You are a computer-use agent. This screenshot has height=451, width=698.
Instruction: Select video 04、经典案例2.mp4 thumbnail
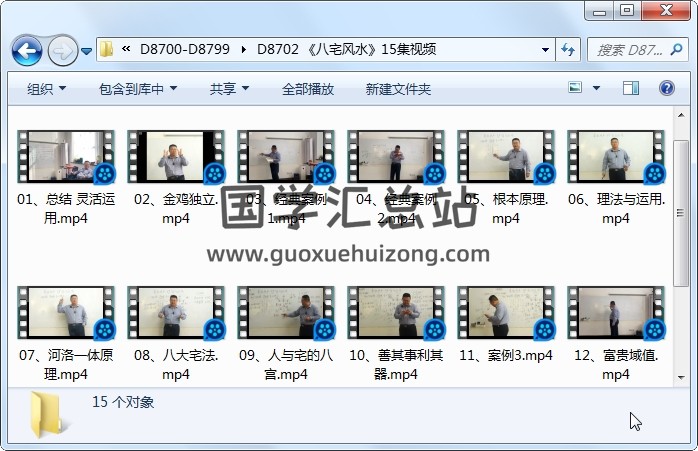pos(396,157)
